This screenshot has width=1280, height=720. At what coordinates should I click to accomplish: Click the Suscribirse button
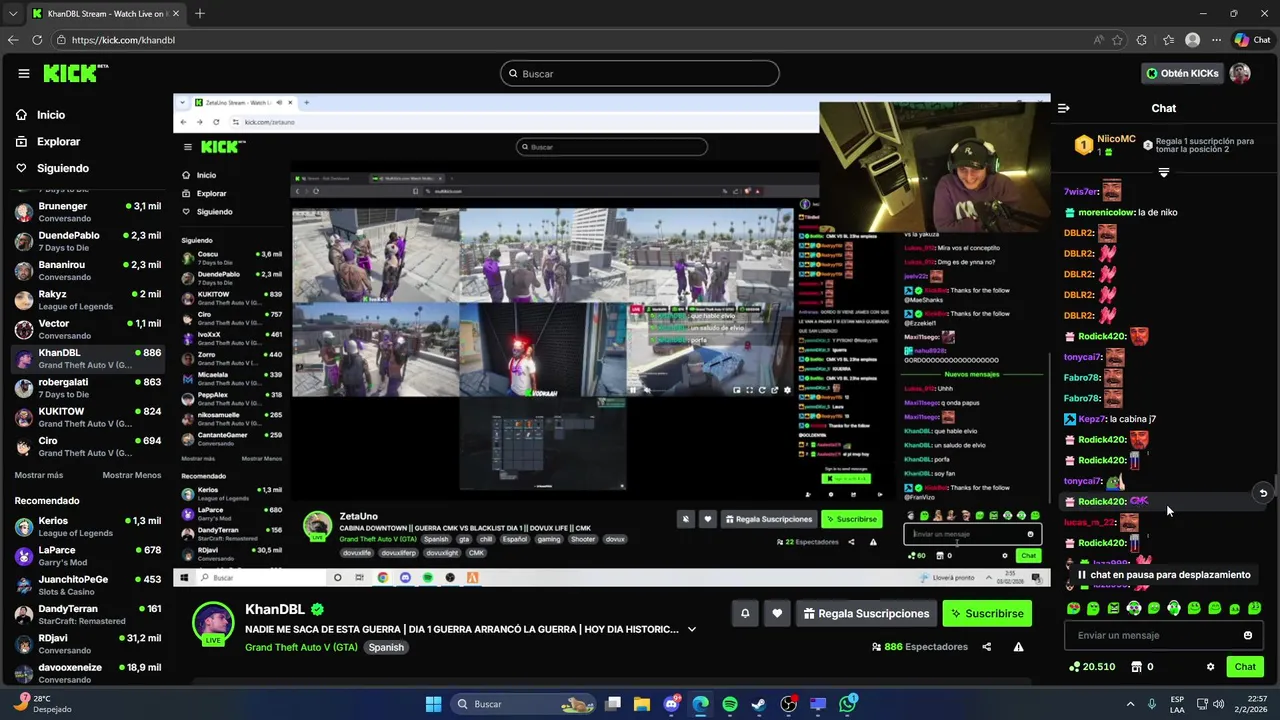987,613
